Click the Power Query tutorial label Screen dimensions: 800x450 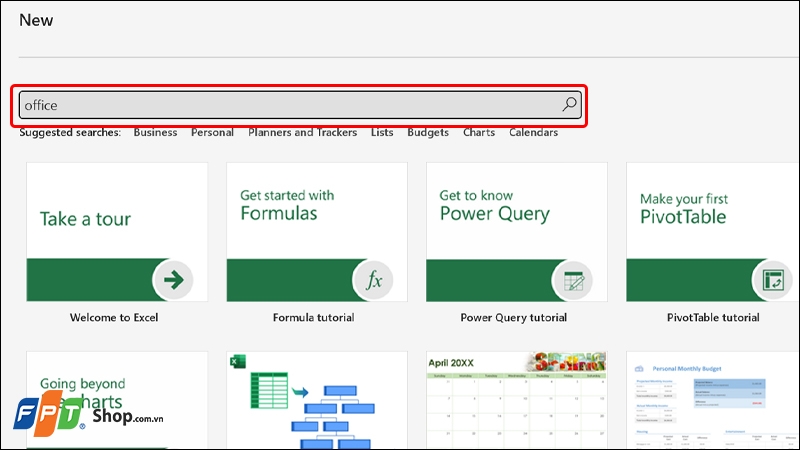(x=513, y=317)
